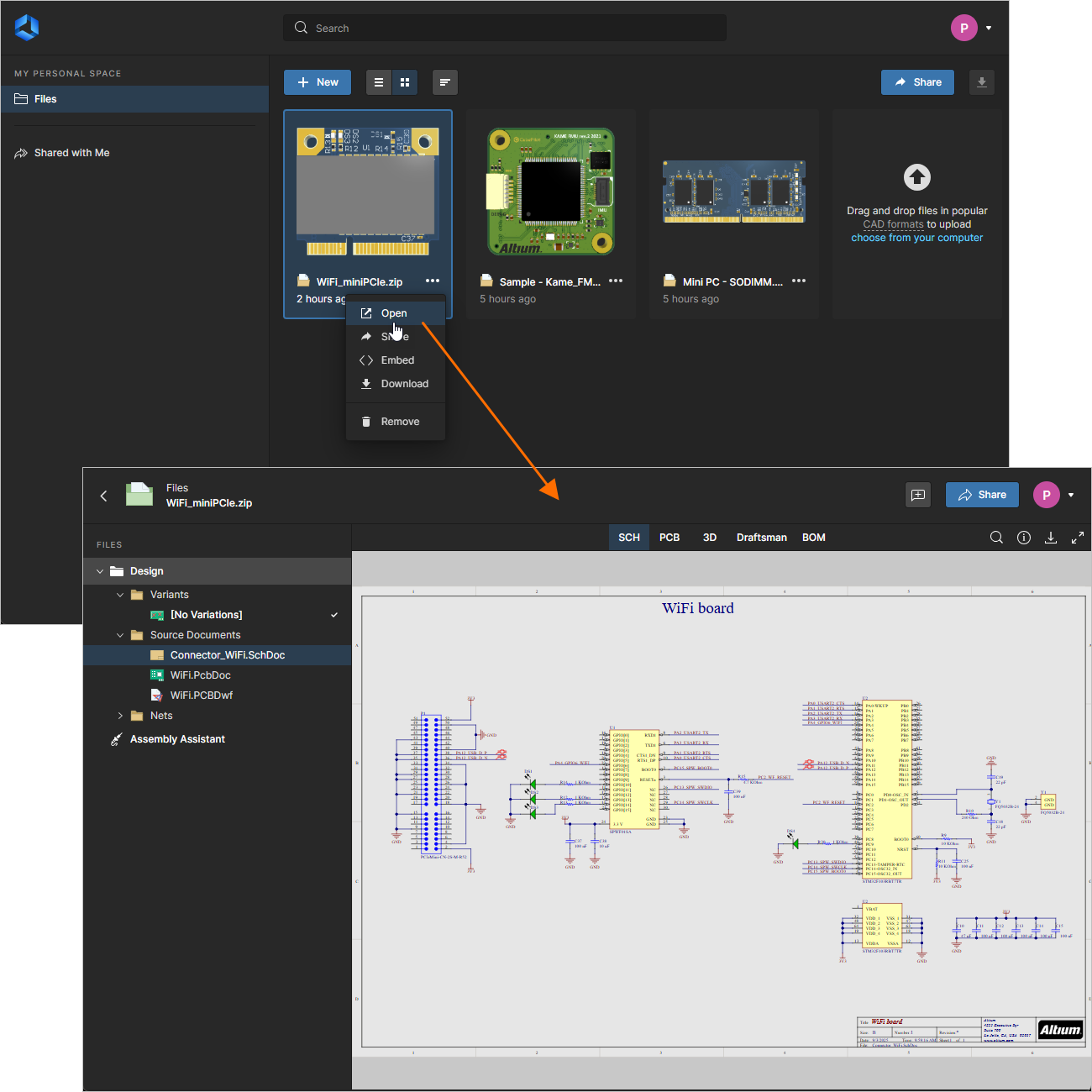Click Share button in personal space toolbar

pos(918,82)
